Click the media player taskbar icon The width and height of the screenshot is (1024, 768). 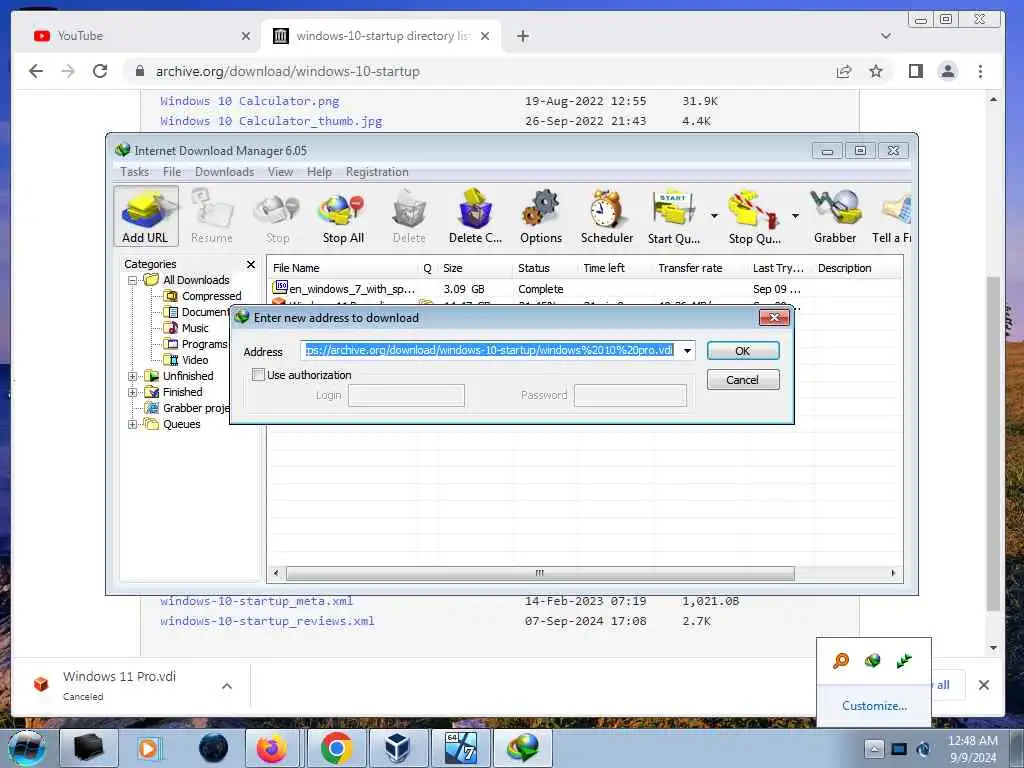point(148,748)
